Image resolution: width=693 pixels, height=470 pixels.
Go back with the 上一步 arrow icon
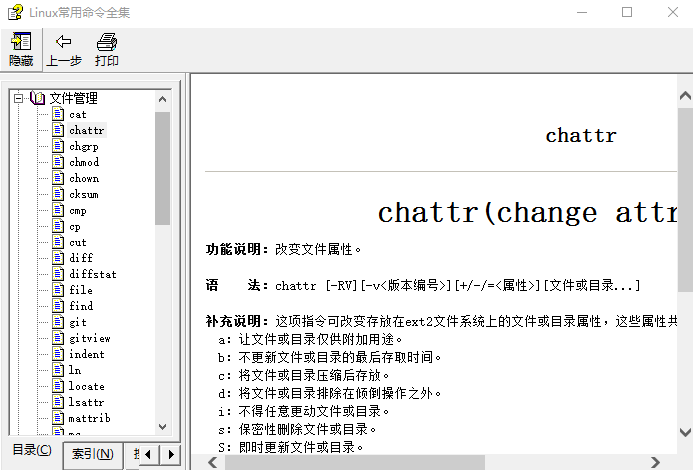click(x=64, y=42)
